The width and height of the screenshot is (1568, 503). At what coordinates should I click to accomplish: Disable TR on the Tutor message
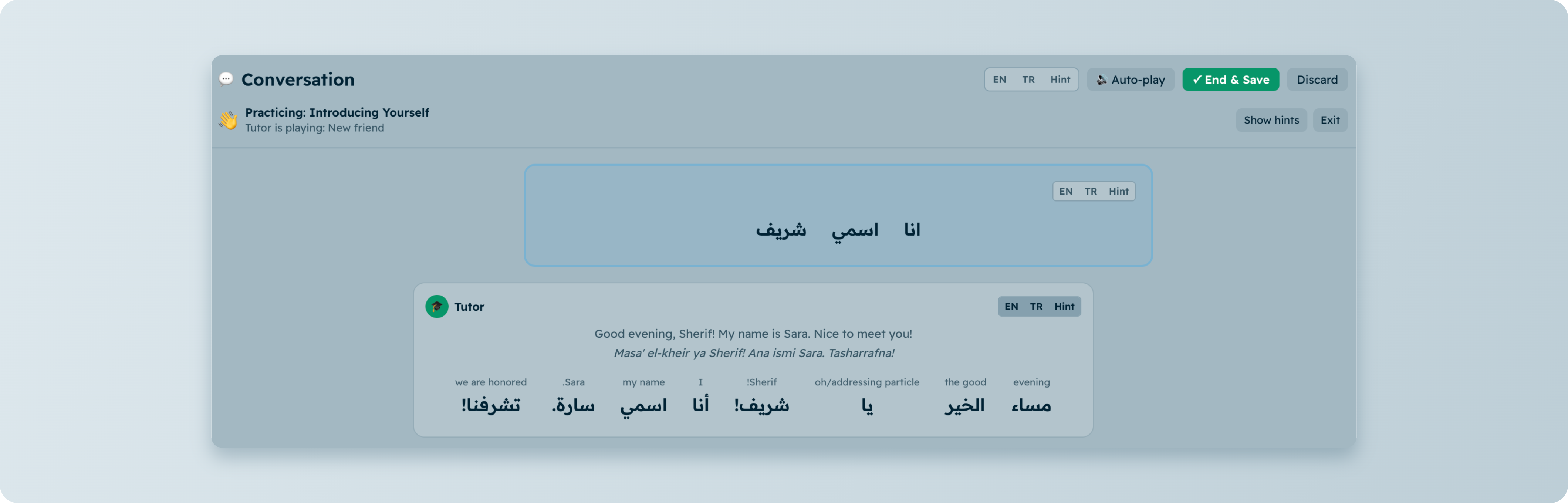(x=1036, y=306)
